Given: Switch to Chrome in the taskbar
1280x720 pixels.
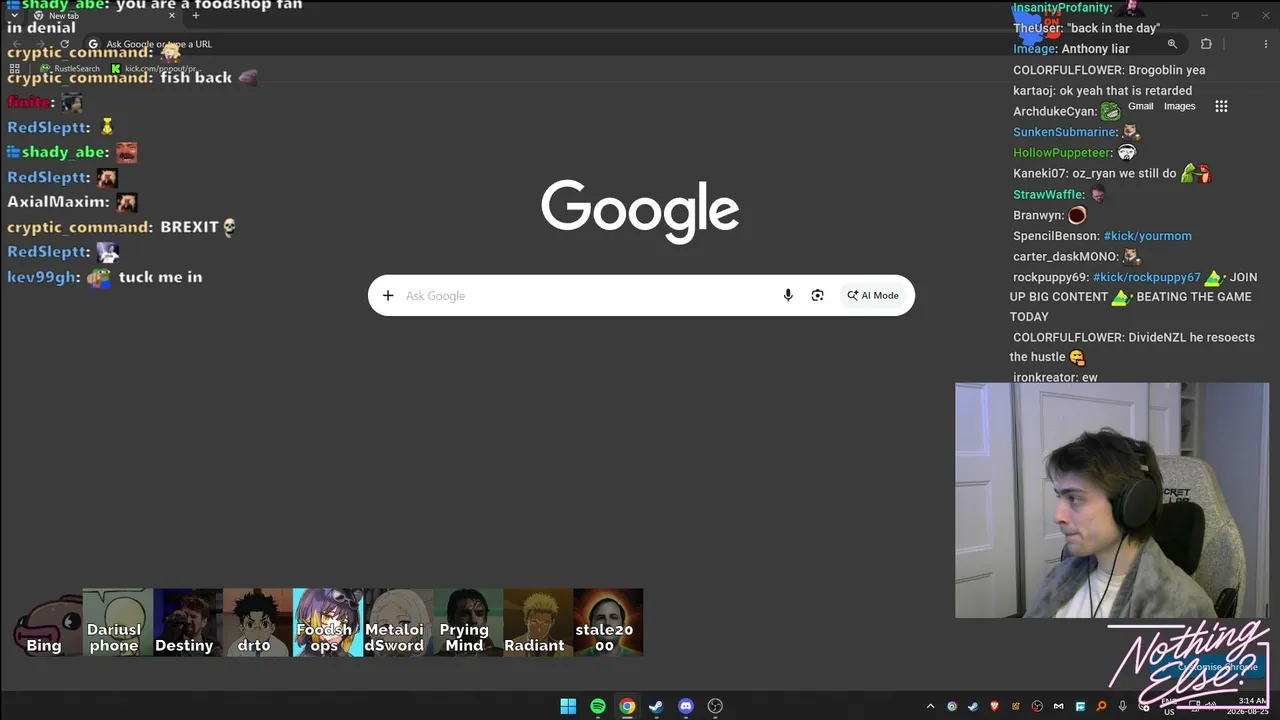Looking at the screenshot, I should pos(627,706).
